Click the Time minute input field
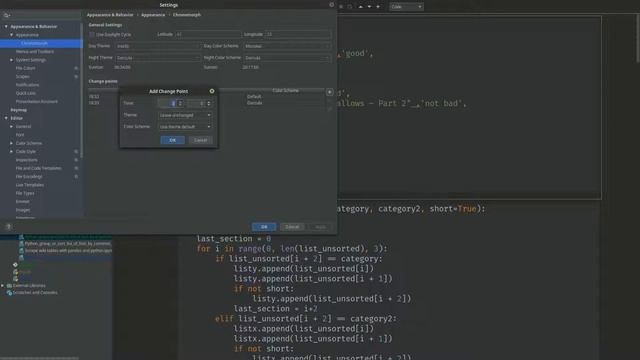The width and height of the screenshot is (640, 360). click(196, 103)
